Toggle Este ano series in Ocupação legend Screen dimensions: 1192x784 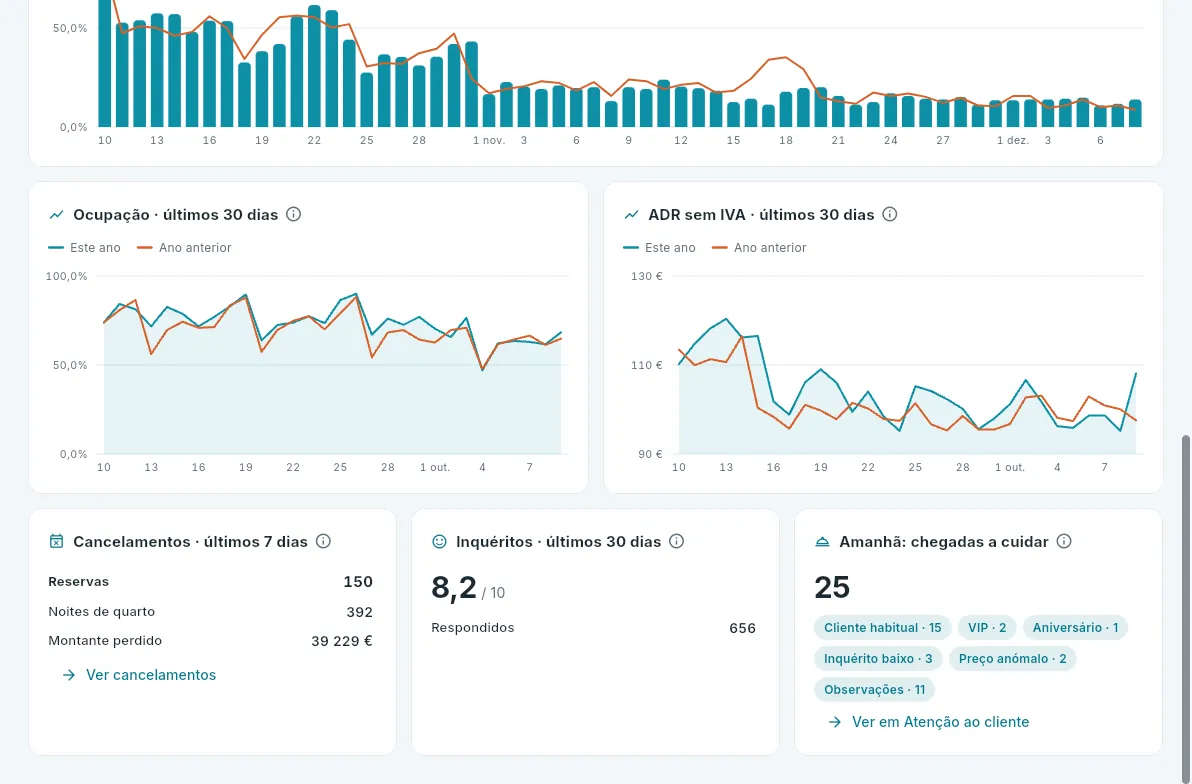(84, 248)
